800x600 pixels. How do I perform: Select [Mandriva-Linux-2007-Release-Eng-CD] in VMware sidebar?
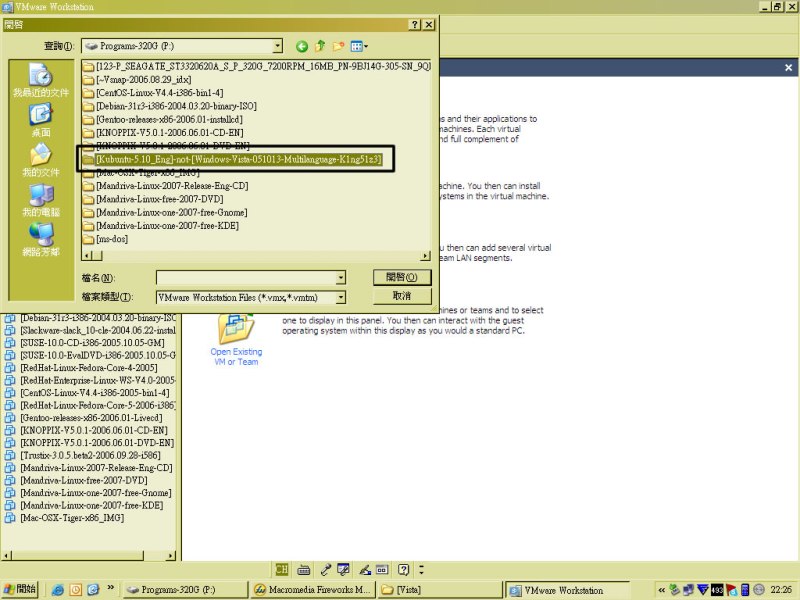click(x=96, y=468)
